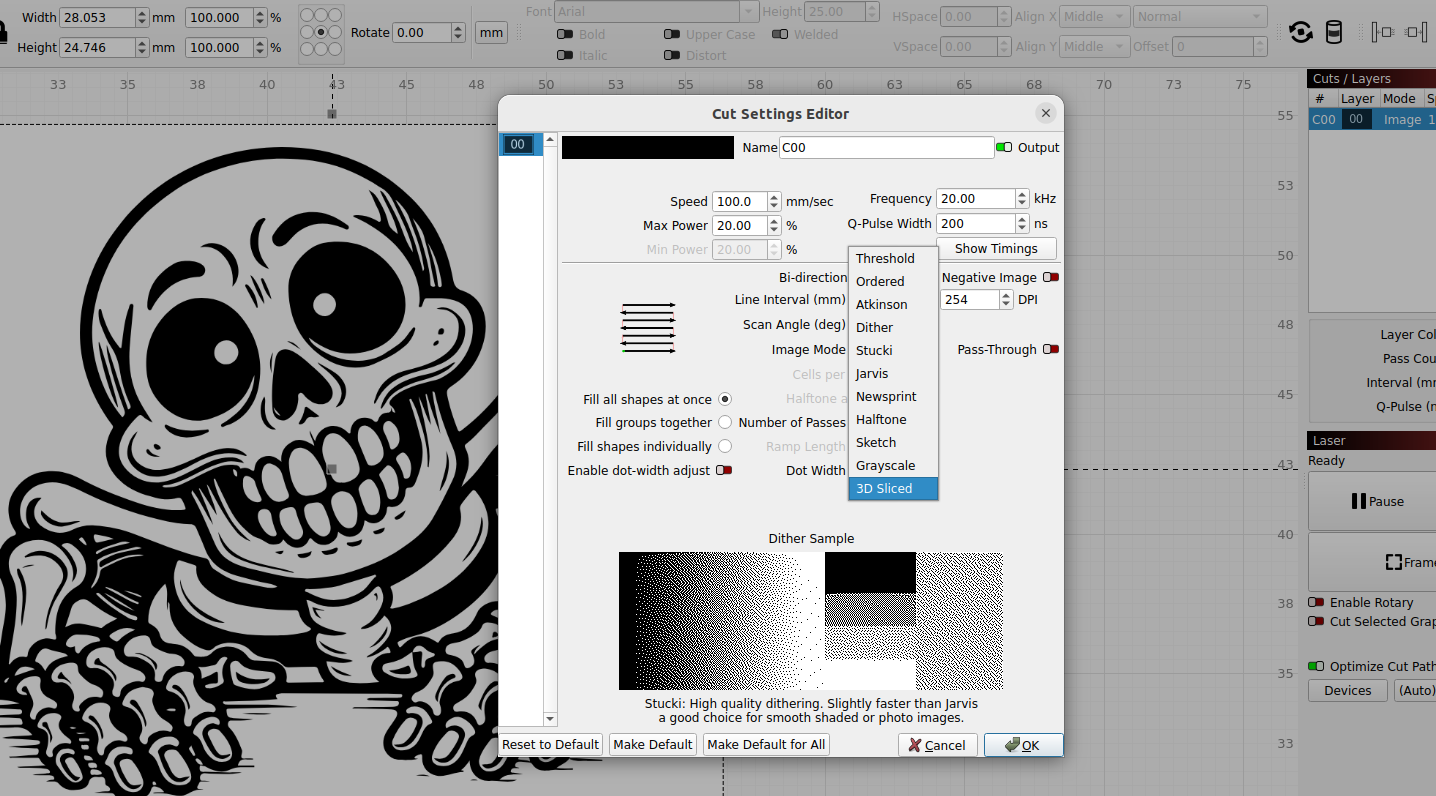Click the Show Timings button
Image resolution: width=1436 pixels, height=796 pixels.
pos(996,249)
